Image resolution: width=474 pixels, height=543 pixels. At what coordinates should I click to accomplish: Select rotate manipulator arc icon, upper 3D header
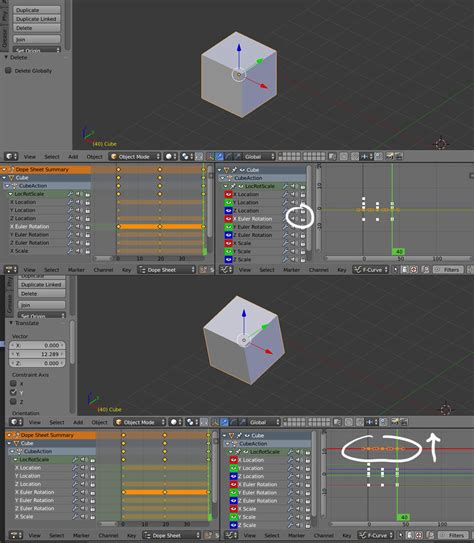229,157
